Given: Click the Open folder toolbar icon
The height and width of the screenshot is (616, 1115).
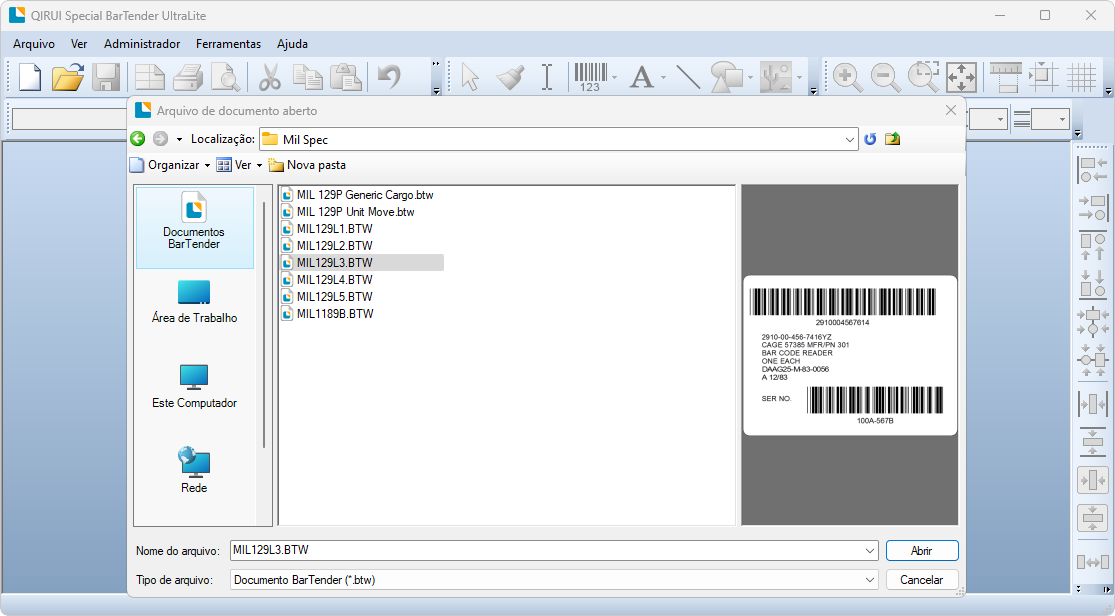Looking at the screenshot, I should (x=68, y=77).
